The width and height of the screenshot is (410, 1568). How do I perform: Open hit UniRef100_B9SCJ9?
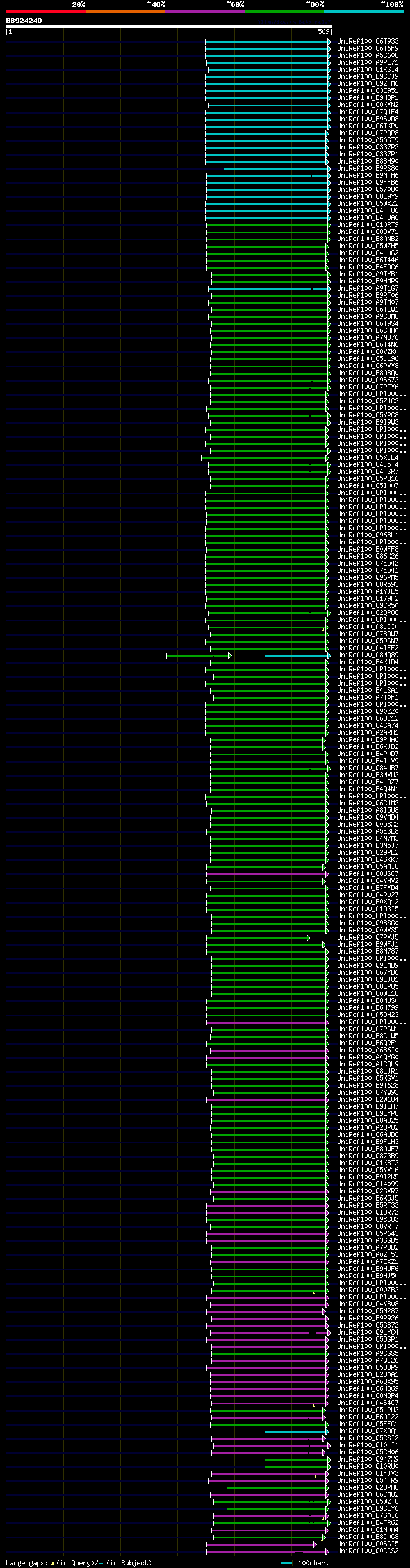pyautogui.click(x=368, y=76)
